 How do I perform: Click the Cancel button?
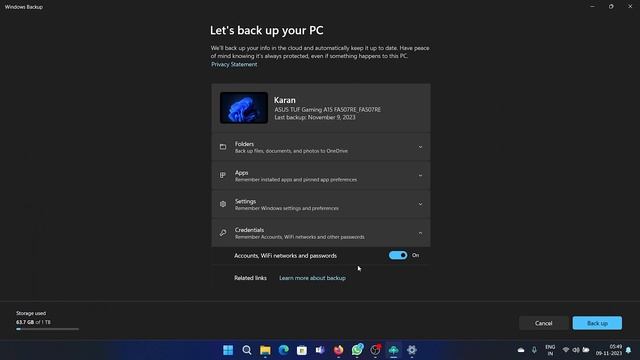click(x=543, y=323)
